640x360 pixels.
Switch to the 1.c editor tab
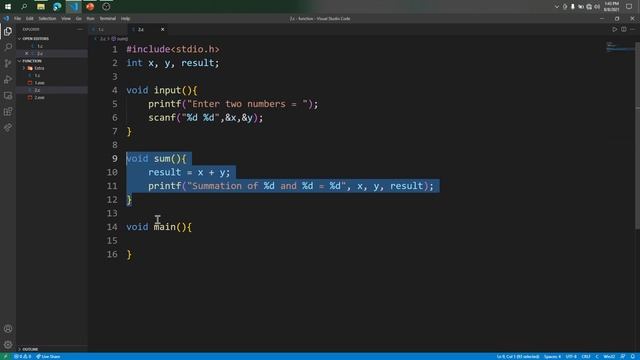(109, 29)
